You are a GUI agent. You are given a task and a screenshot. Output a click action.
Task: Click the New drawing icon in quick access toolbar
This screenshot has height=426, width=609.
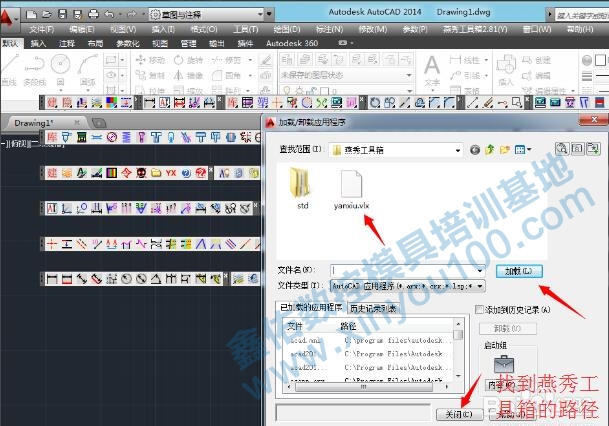tap(31, 15)
